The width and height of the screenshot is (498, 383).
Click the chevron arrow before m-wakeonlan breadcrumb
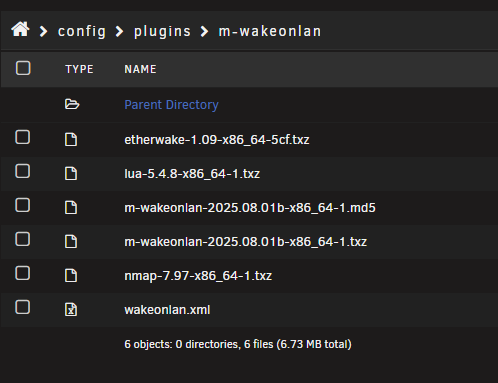point(204,31)
